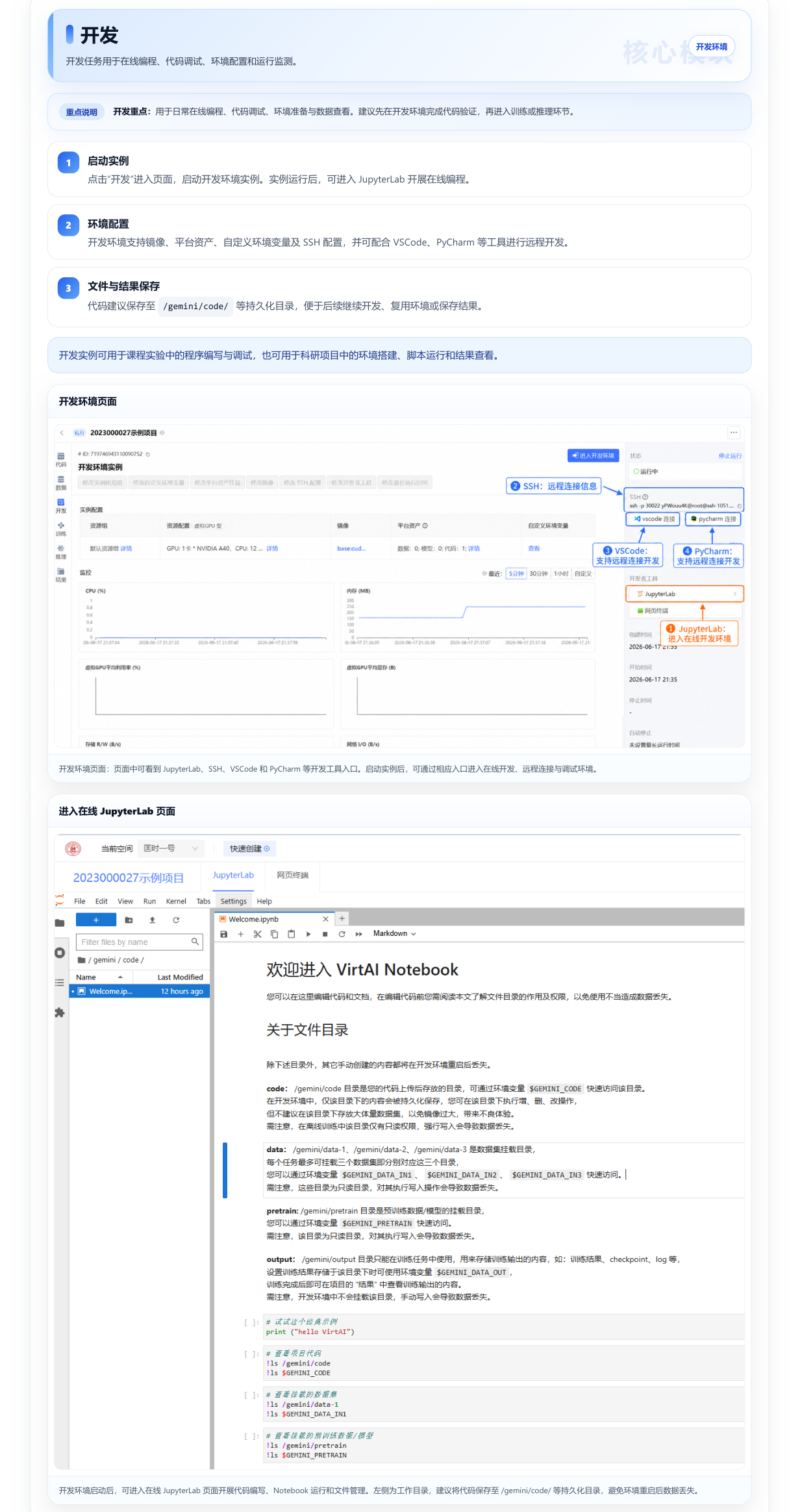The image size is (802, 1512).
Task: Click the new folder icon in file browser
Action: pos(129,920)
